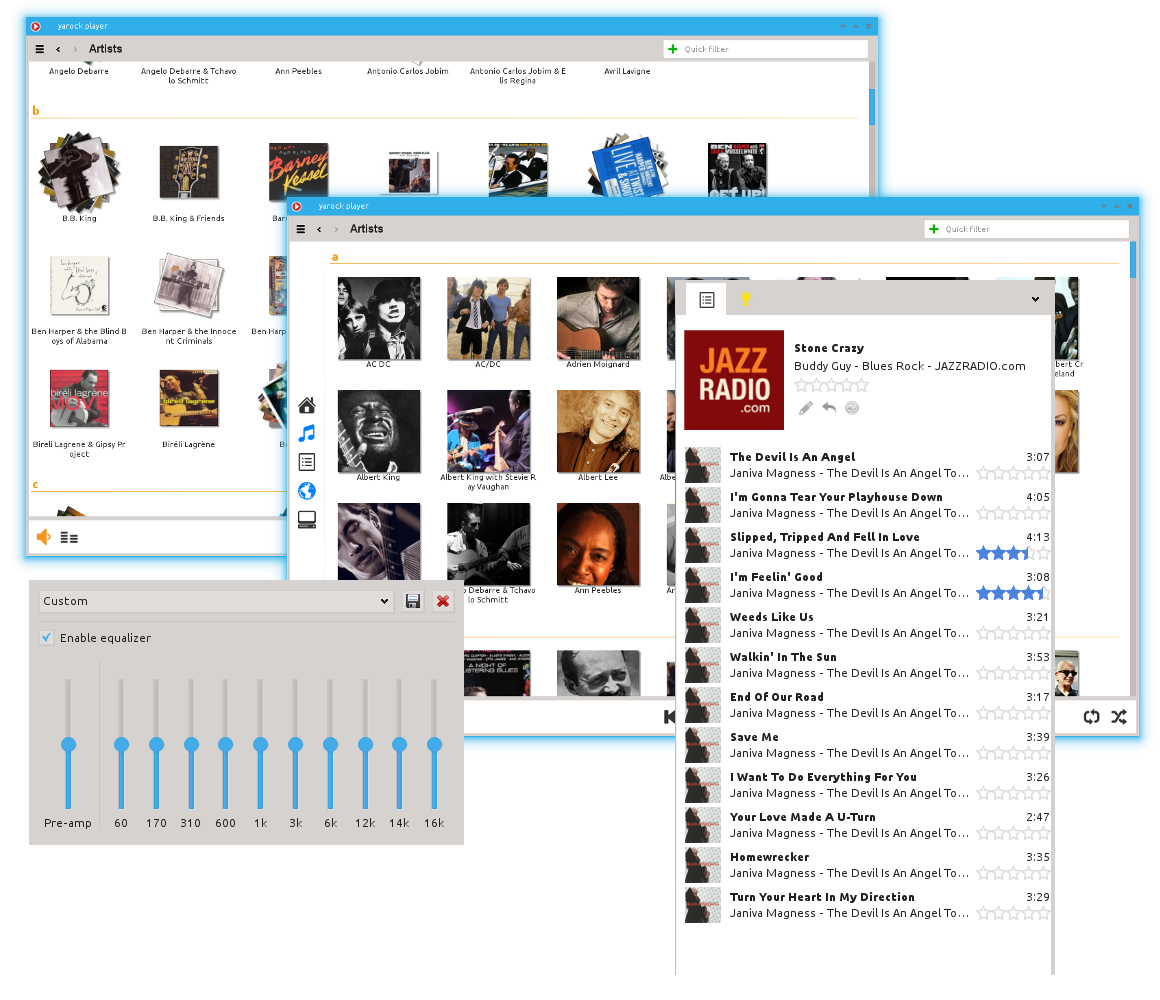Adjust the 16k band slider
Screen dimensions: 1160x1000
pos(434,744)
